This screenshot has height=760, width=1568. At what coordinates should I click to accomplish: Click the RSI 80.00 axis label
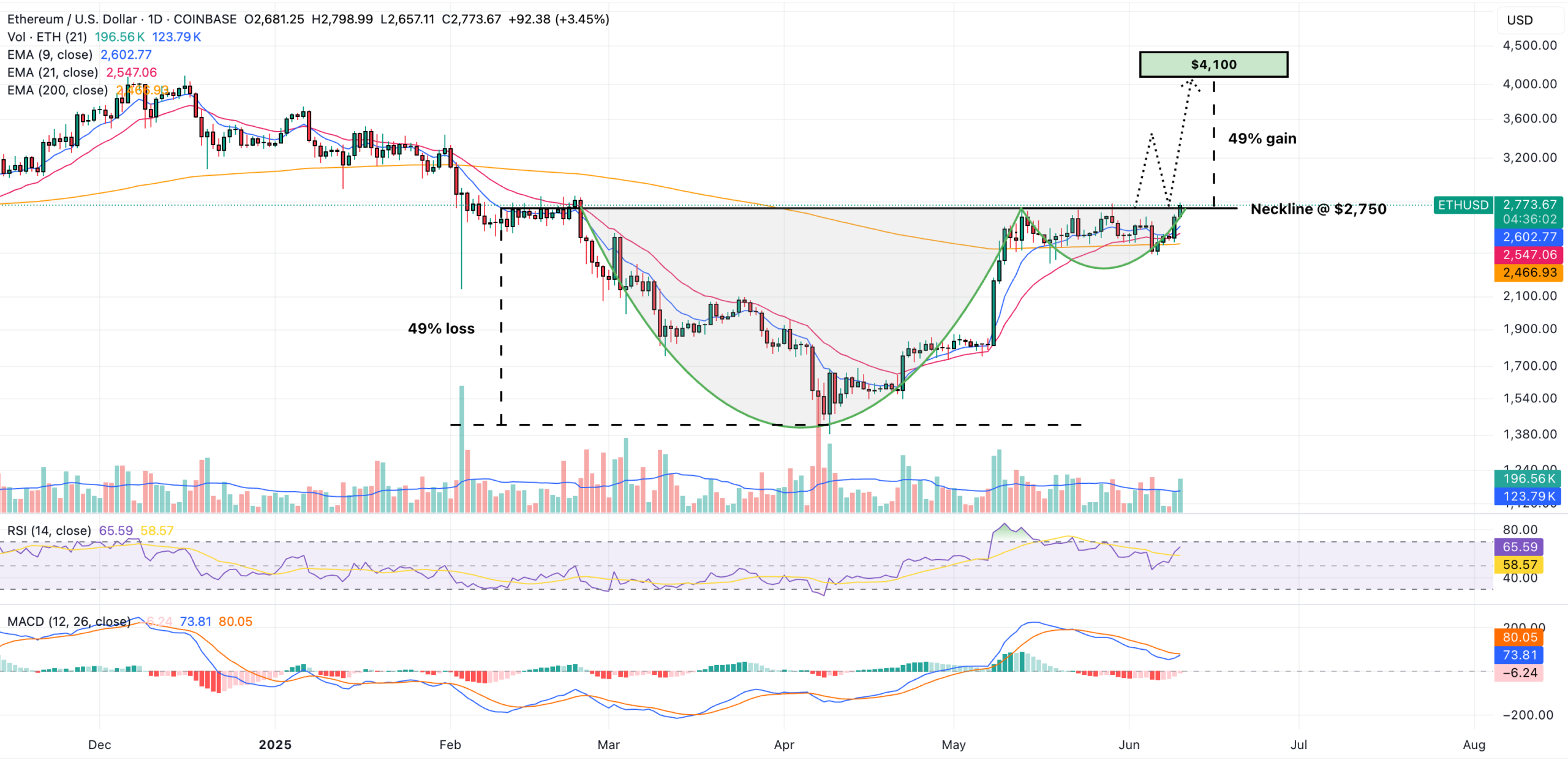[x=1520, y=530]
